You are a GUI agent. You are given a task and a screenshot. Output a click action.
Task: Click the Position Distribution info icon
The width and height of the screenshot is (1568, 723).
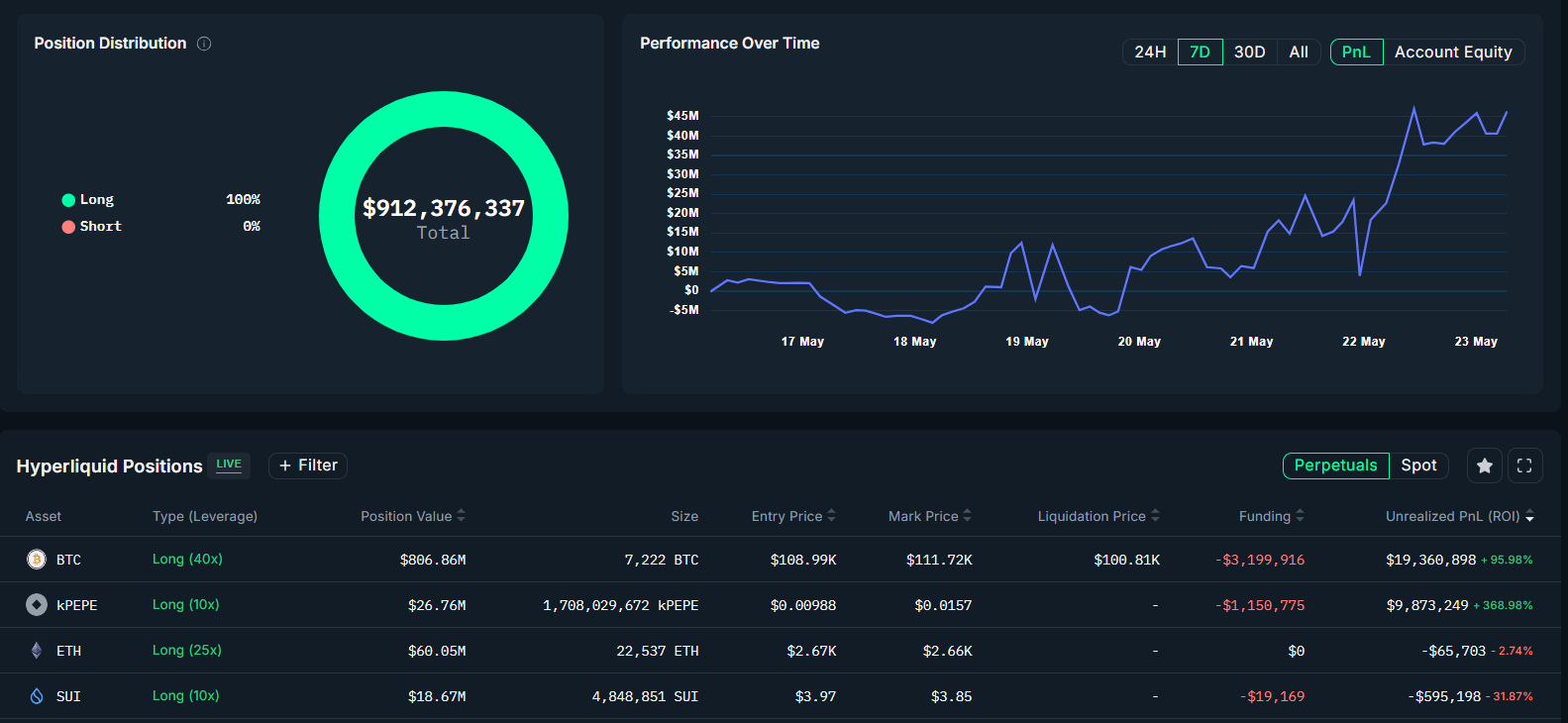(x=204, y=44)
